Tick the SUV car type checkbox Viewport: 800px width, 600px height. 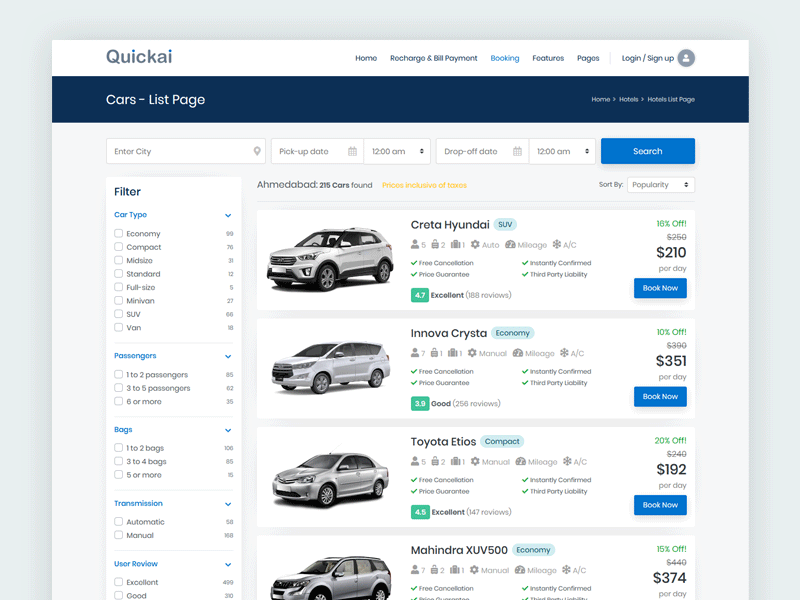tap(118, 314)
